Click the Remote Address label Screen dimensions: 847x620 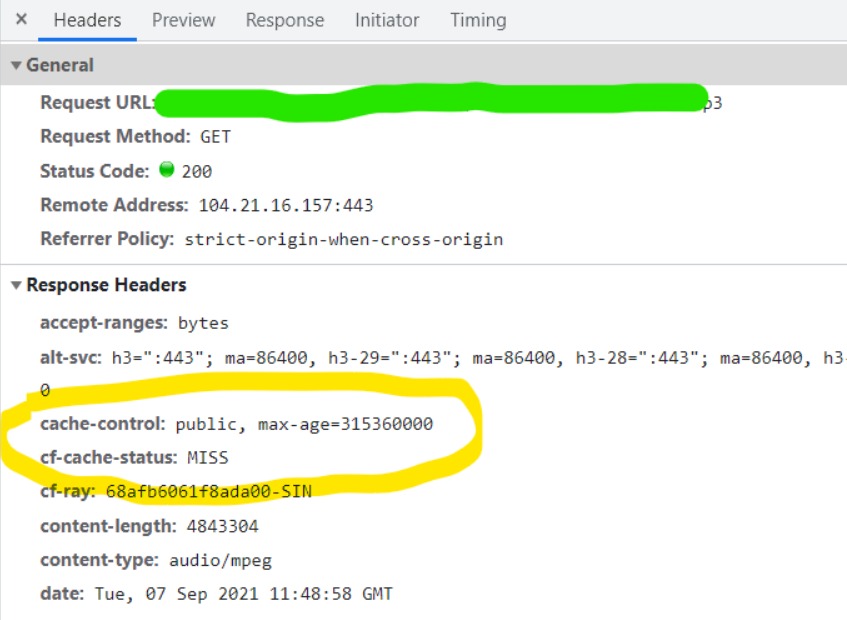pyautogui.click(x=114, y=205)
